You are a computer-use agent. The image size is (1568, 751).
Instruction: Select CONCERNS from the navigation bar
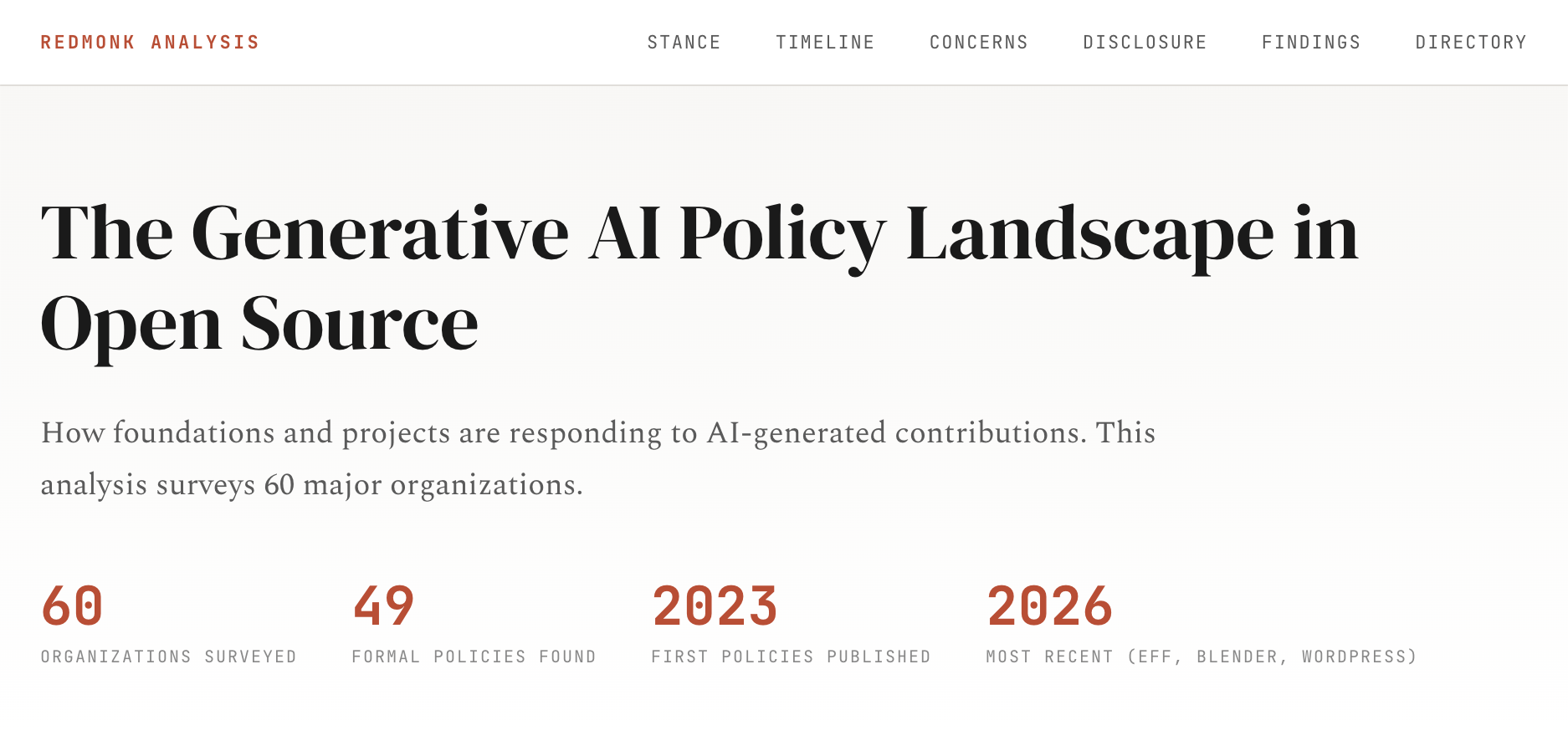[x=977, y=42]
